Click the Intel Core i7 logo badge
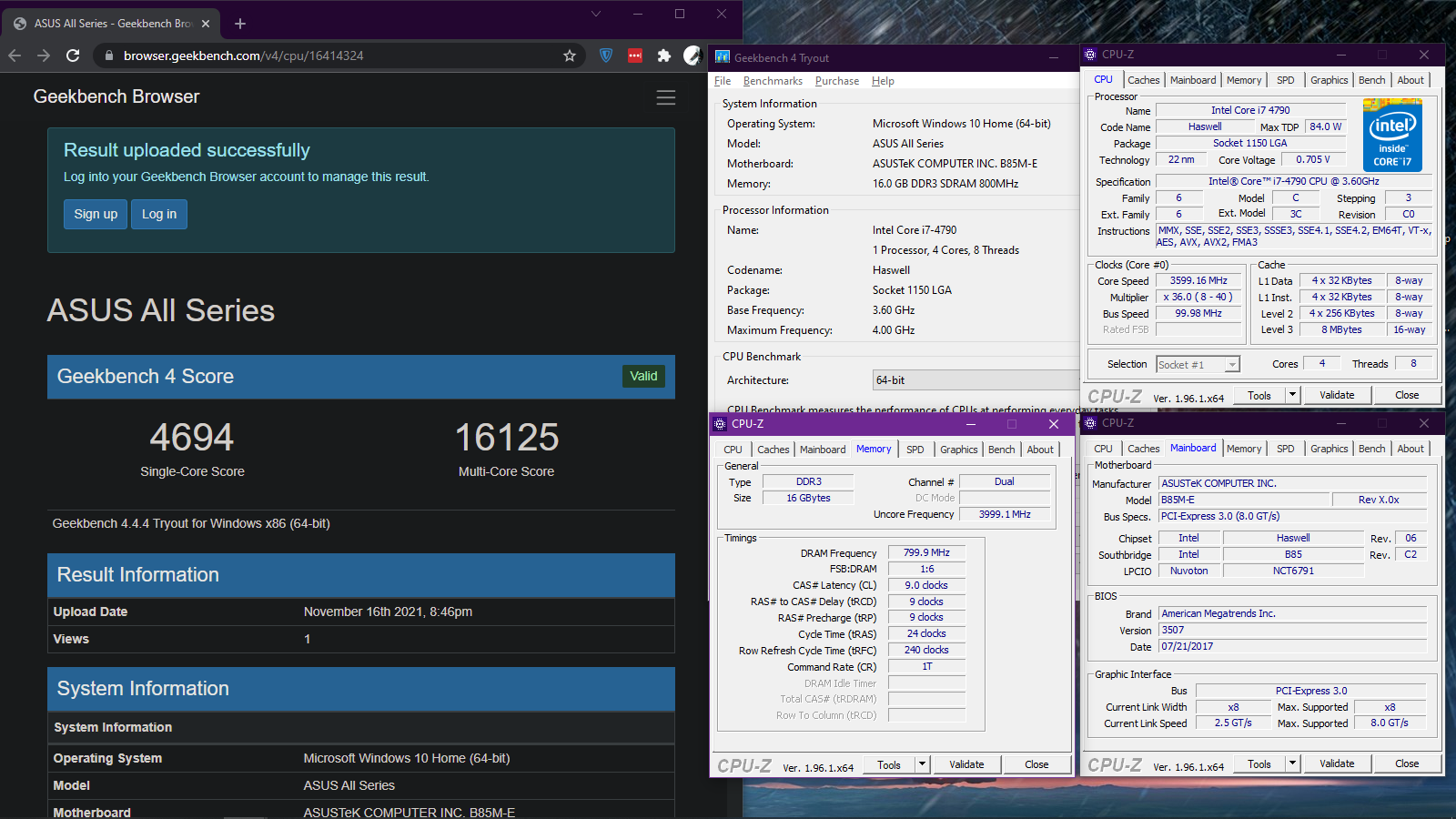The height and width of the screenshot is (819, 1456). click(x=1392, y=135)
